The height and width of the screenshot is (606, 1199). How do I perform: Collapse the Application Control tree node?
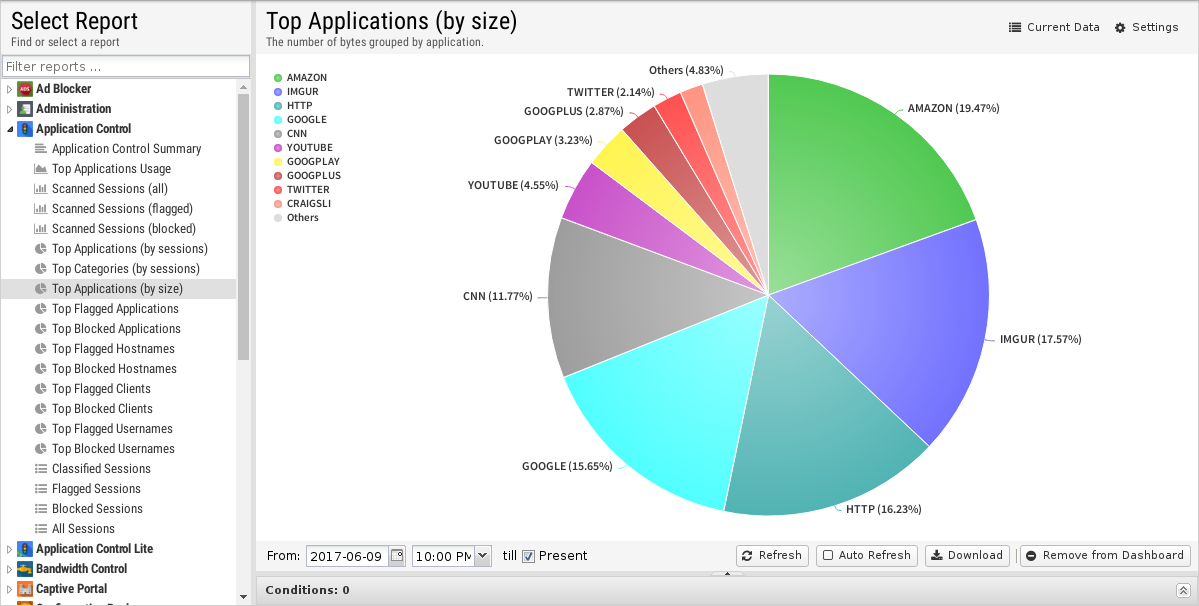click(x=9, y=128)
